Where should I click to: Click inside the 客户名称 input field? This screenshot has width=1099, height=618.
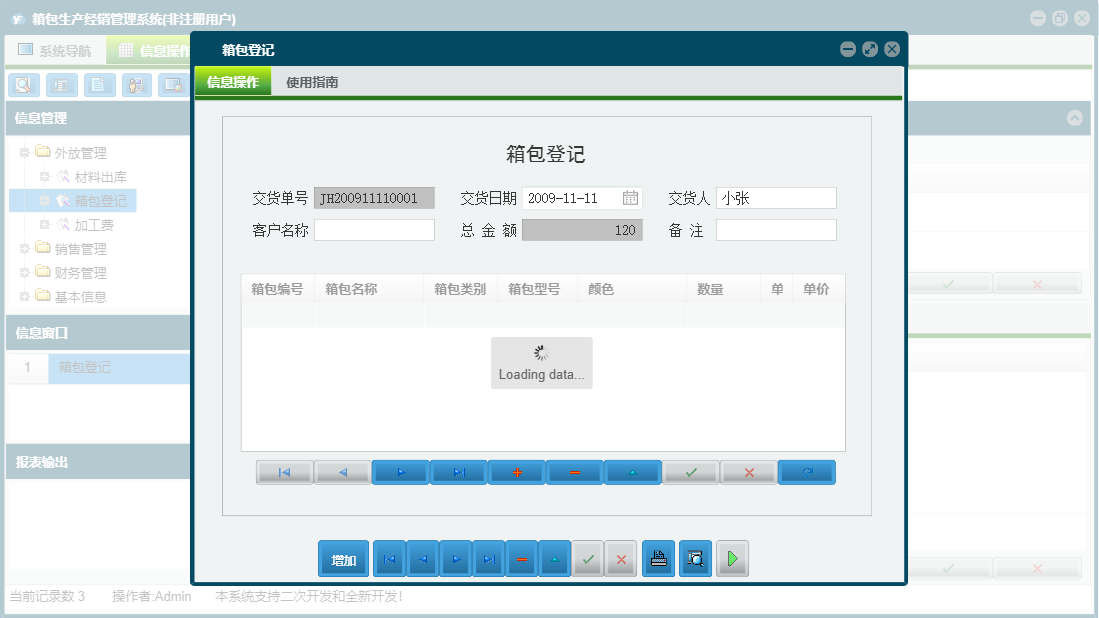point(374,229)
